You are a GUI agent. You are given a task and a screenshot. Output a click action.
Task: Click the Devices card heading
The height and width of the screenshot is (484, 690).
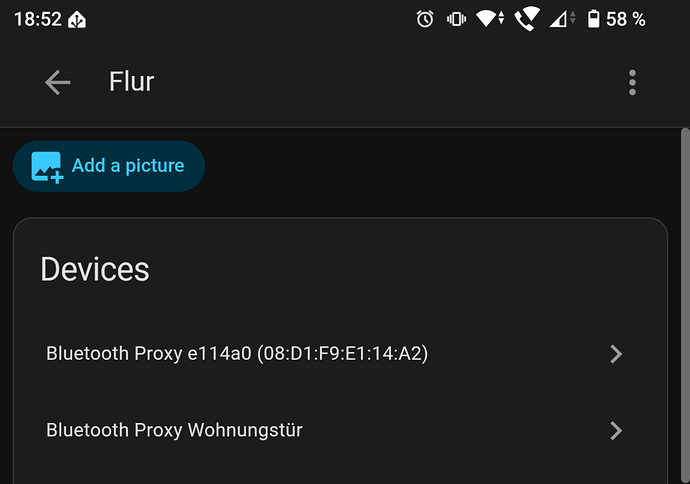(x=95, y=269)
